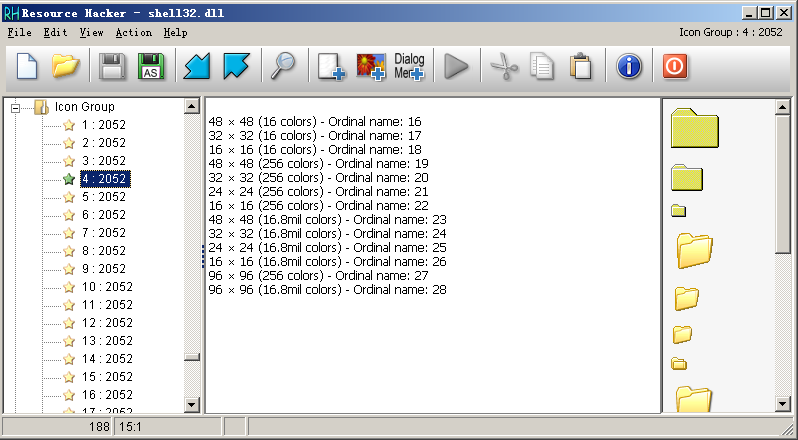This screenshot has width=798, height=440.
Task: Click the green star beside 4 : 2052
Action: [69, 179]
